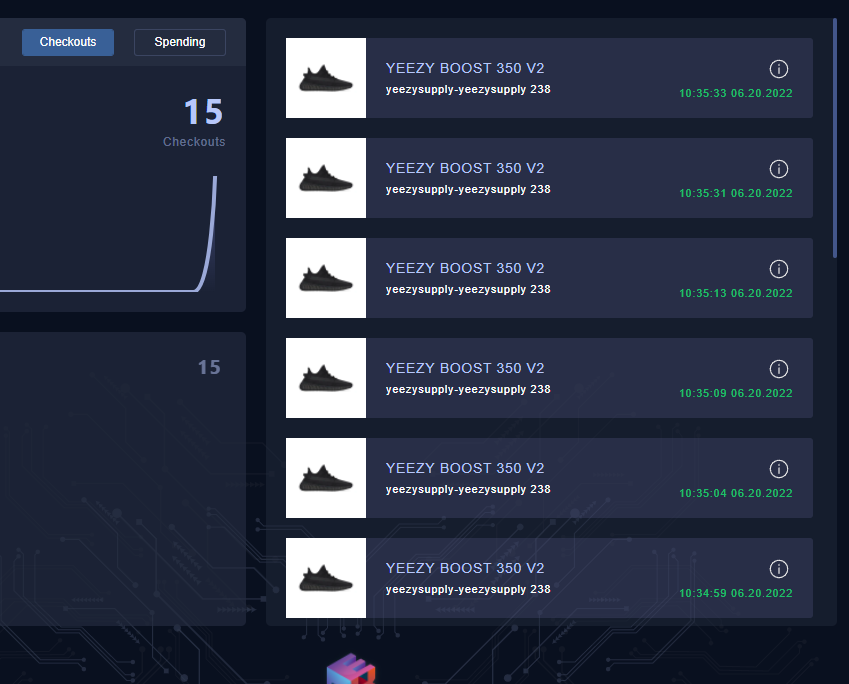Screen dimensions: 849x684
Task: Click shoe thumbnail of 10:34:59 checkout
Action: (326, 578)
